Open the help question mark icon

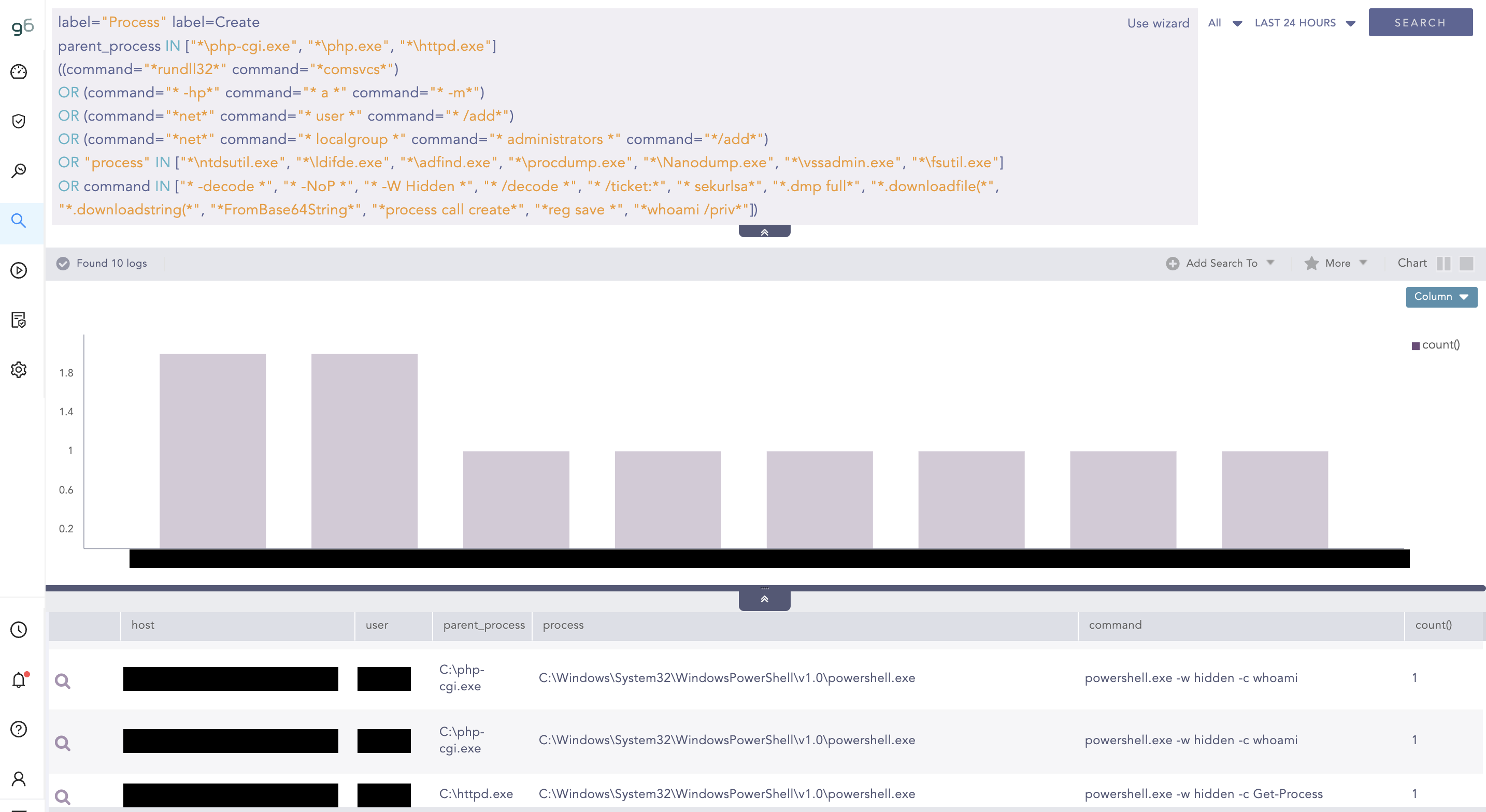pos(19,730)
